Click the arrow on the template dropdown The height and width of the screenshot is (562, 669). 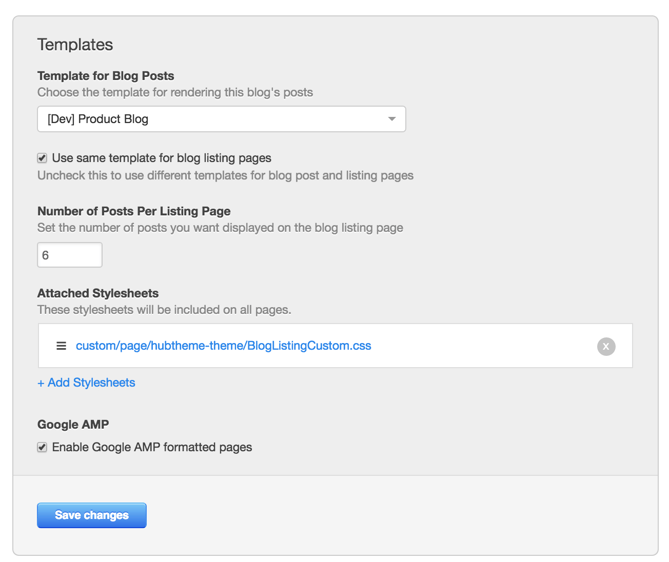391,119
